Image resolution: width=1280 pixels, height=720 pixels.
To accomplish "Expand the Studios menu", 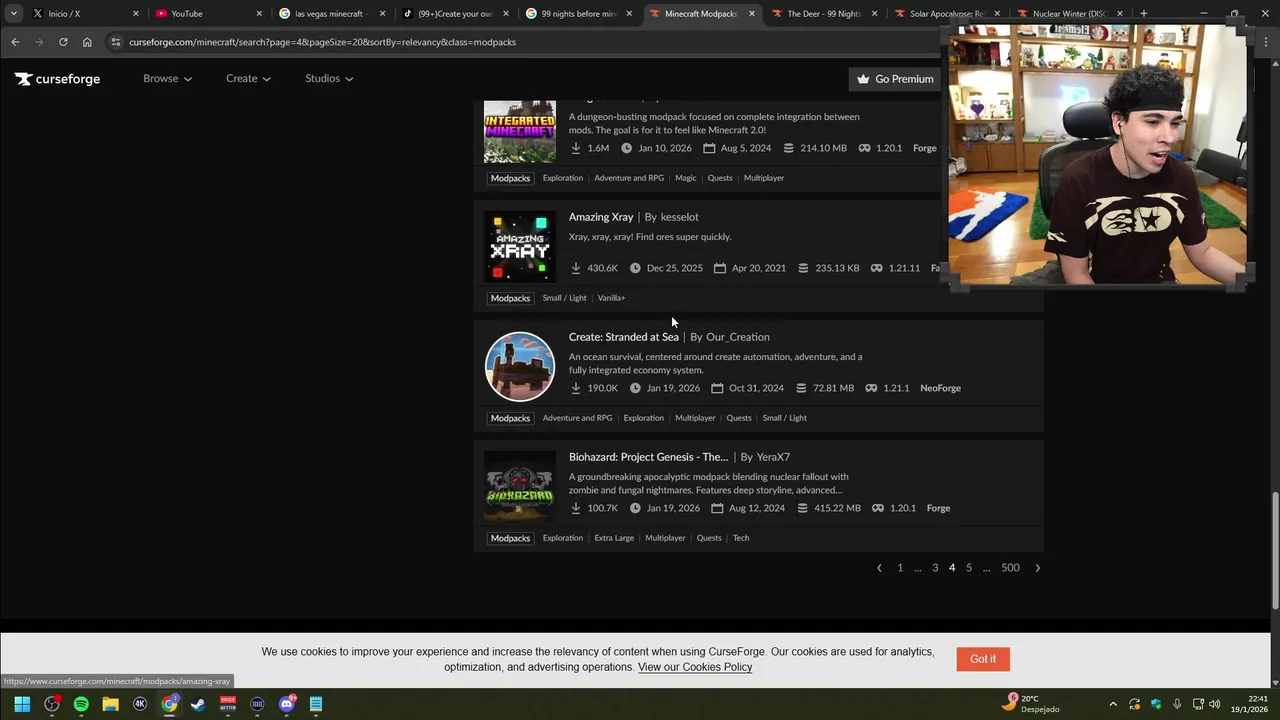I will (x=329, y=79).
